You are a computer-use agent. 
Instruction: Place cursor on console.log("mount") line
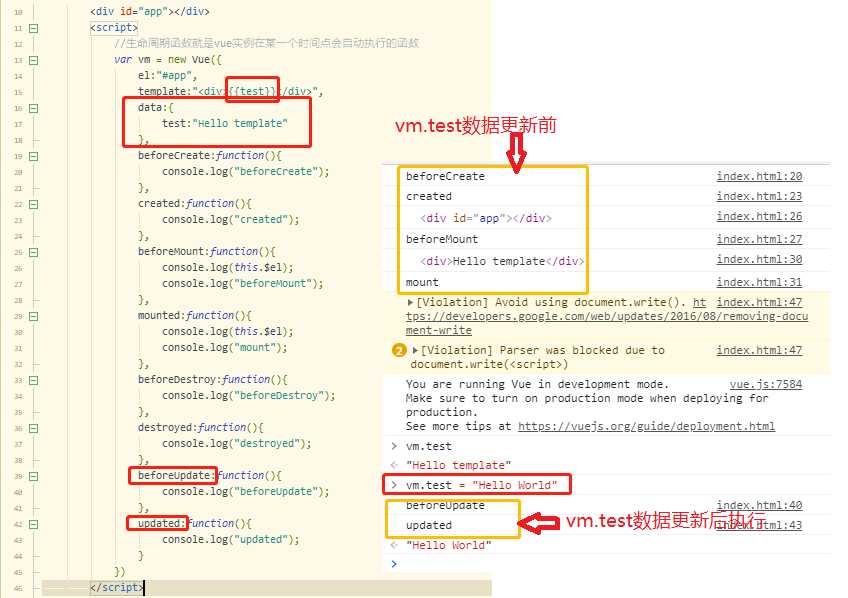pos(224,348)
